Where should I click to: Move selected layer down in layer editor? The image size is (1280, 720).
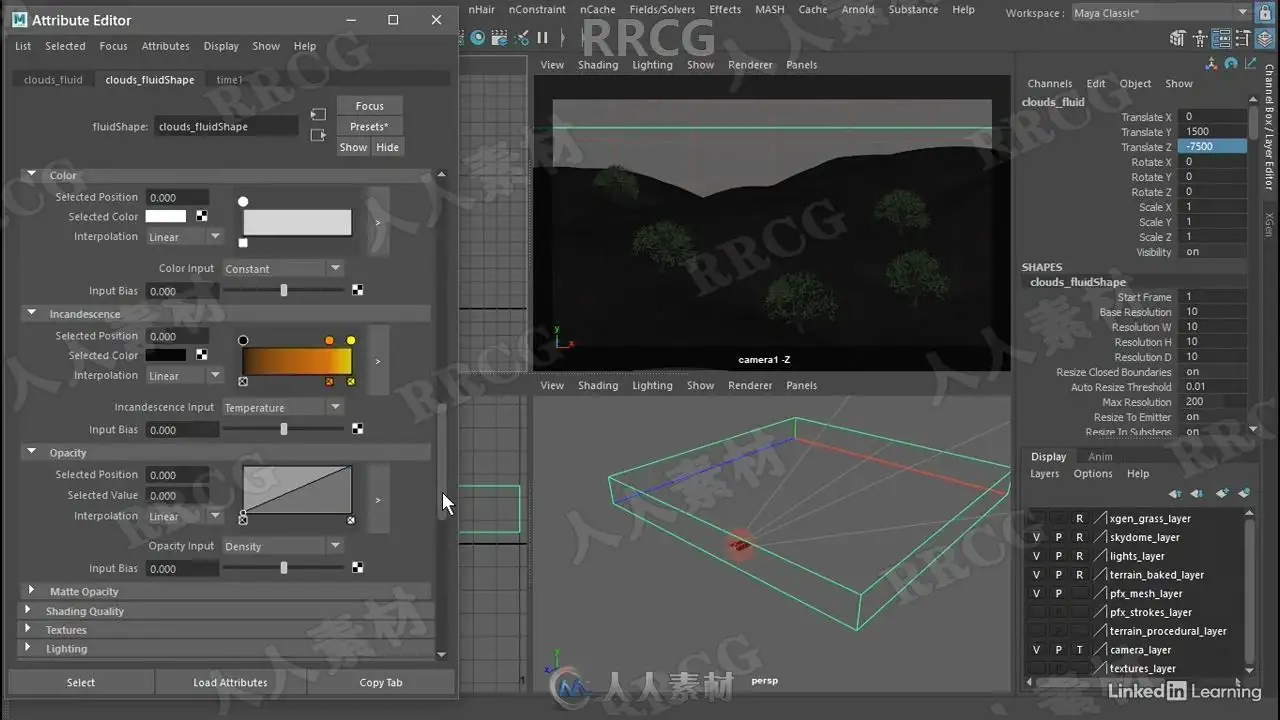pos(1197,493)
